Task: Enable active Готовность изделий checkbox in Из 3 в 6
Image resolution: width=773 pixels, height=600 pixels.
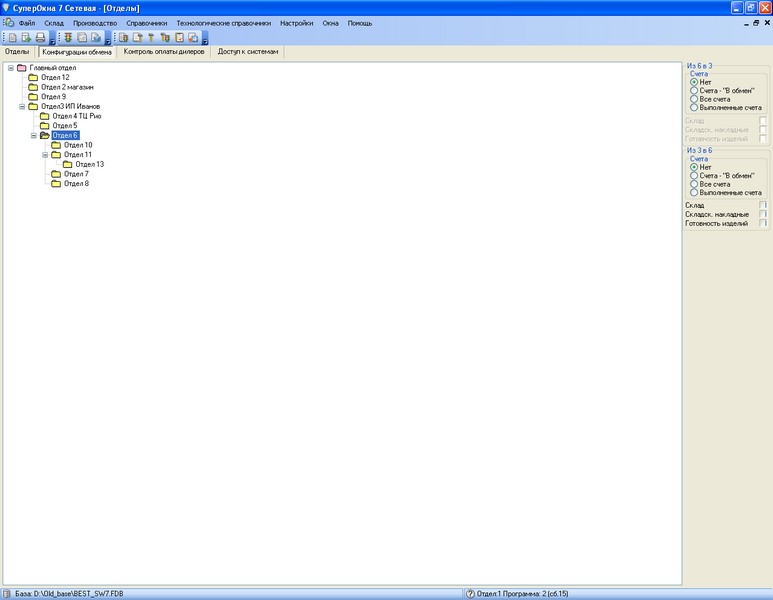Action: click(x=763, y=223)
